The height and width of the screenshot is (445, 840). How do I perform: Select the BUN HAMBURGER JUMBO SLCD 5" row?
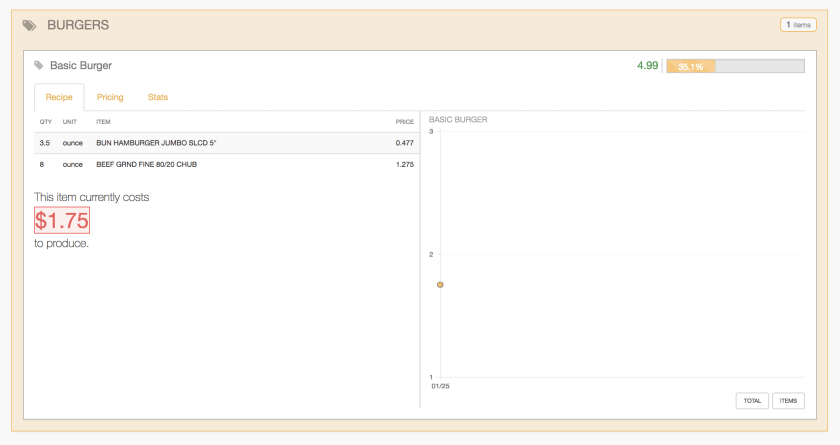click(227, 143)
